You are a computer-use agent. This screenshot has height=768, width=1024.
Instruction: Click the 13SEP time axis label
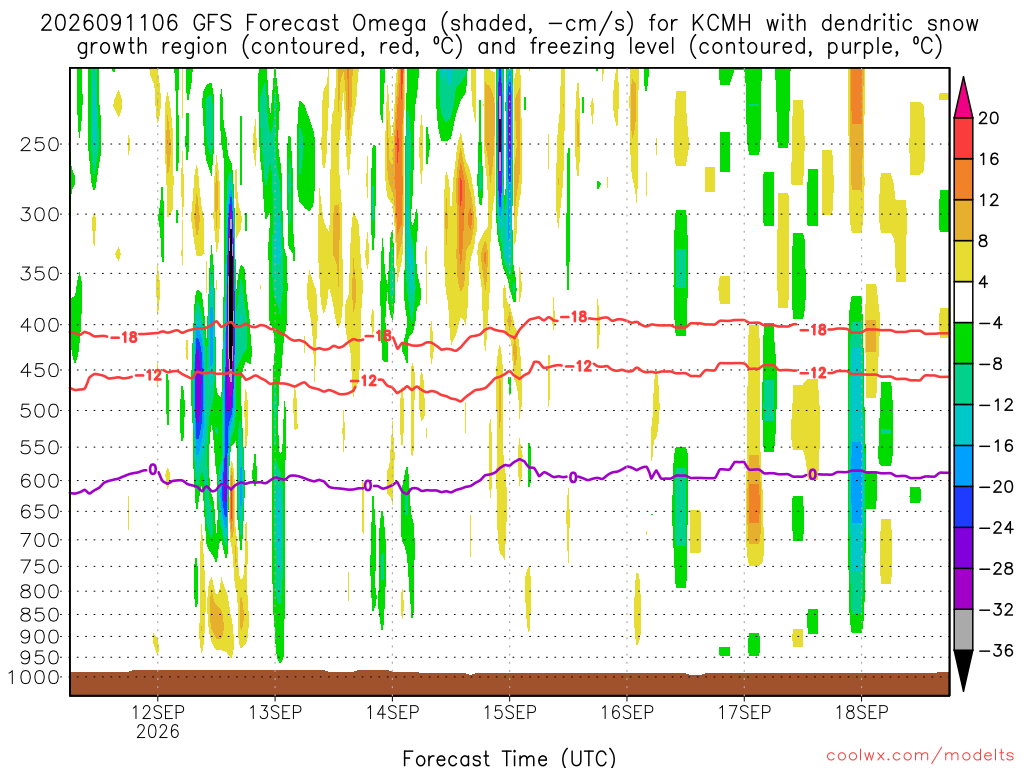point(275,712)
